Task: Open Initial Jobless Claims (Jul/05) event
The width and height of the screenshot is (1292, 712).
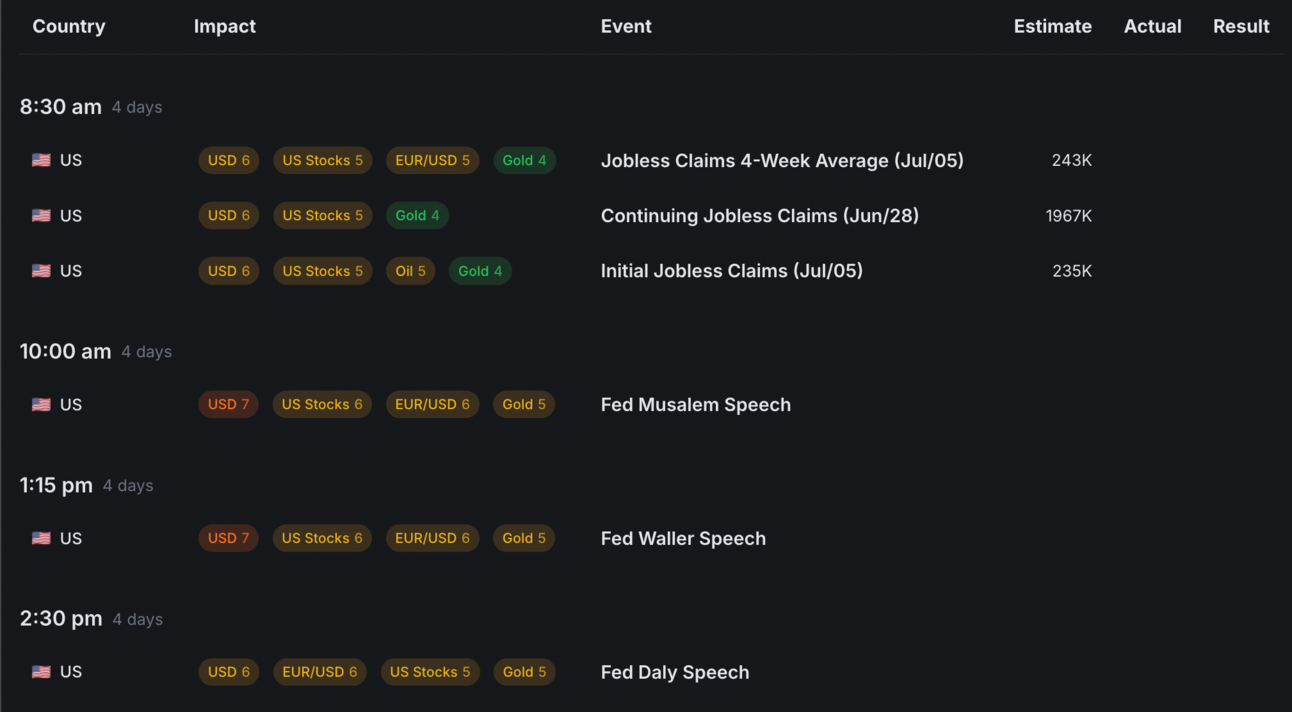Action: pos(731,271)
